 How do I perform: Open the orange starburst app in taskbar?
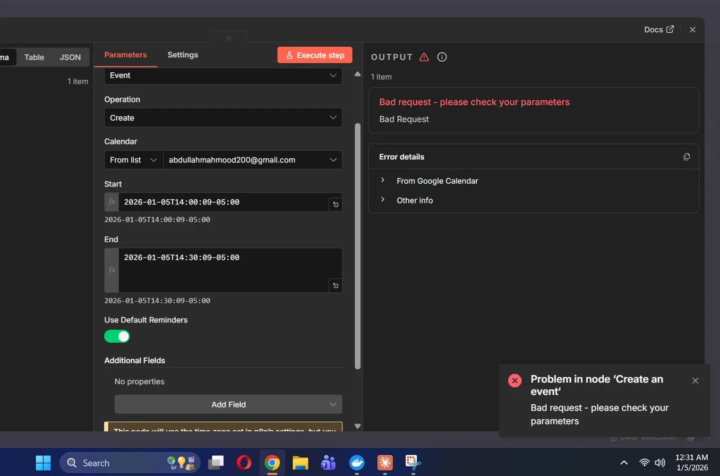385,463
